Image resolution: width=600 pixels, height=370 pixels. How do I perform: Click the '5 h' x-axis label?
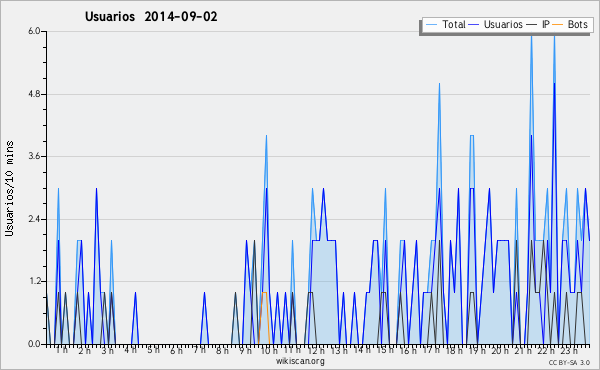[x=153, y=350]
